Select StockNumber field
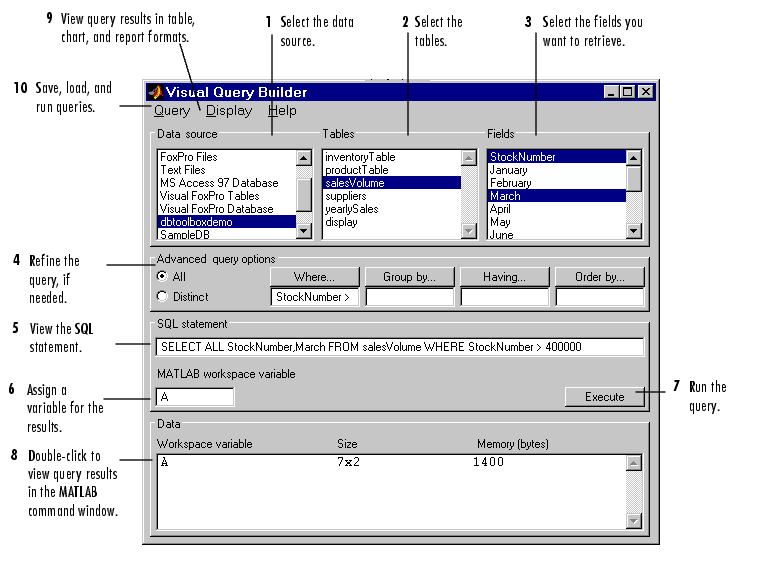 557,157
